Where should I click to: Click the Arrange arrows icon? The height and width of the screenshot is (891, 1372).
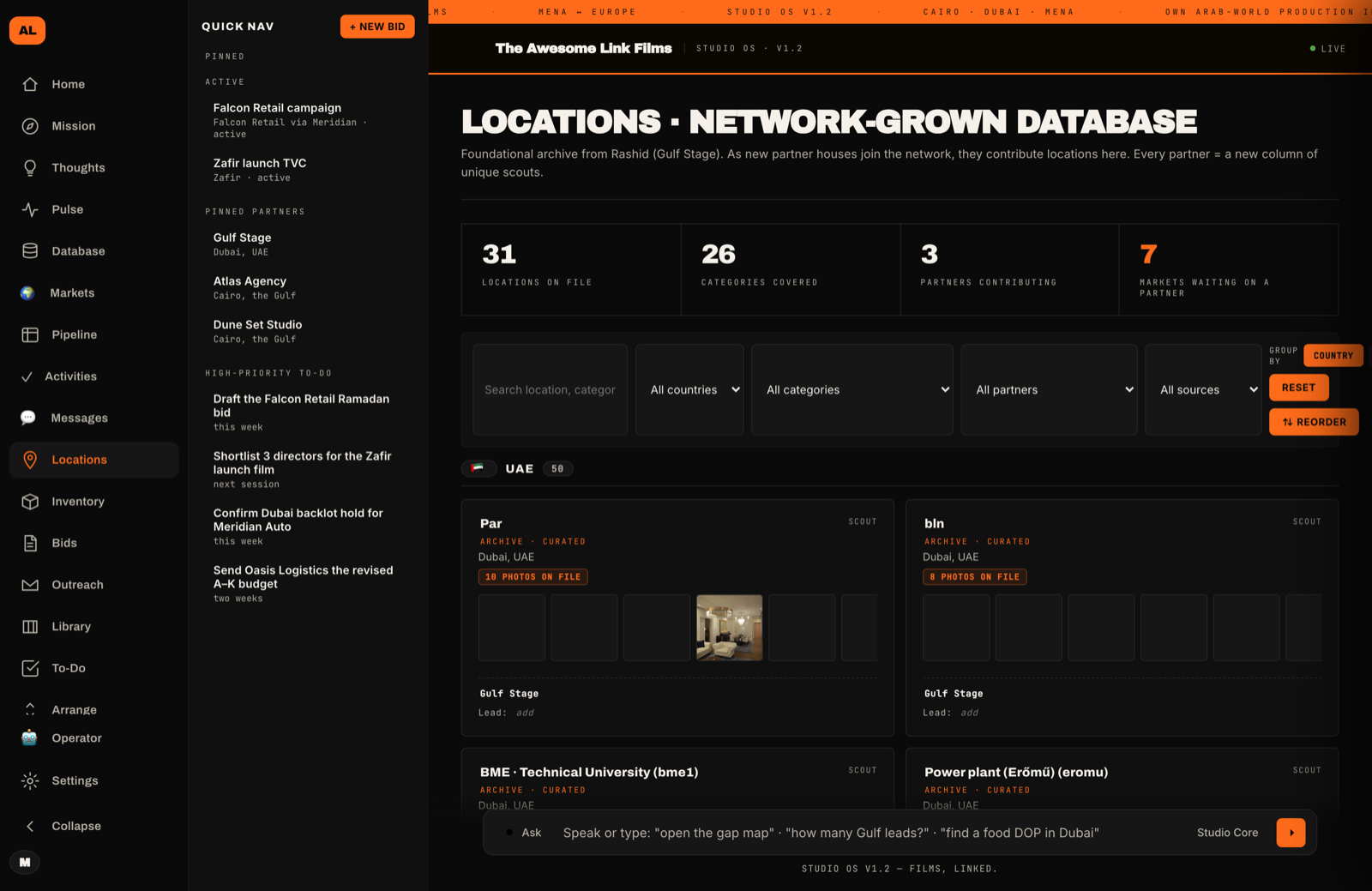click(30, 709)
